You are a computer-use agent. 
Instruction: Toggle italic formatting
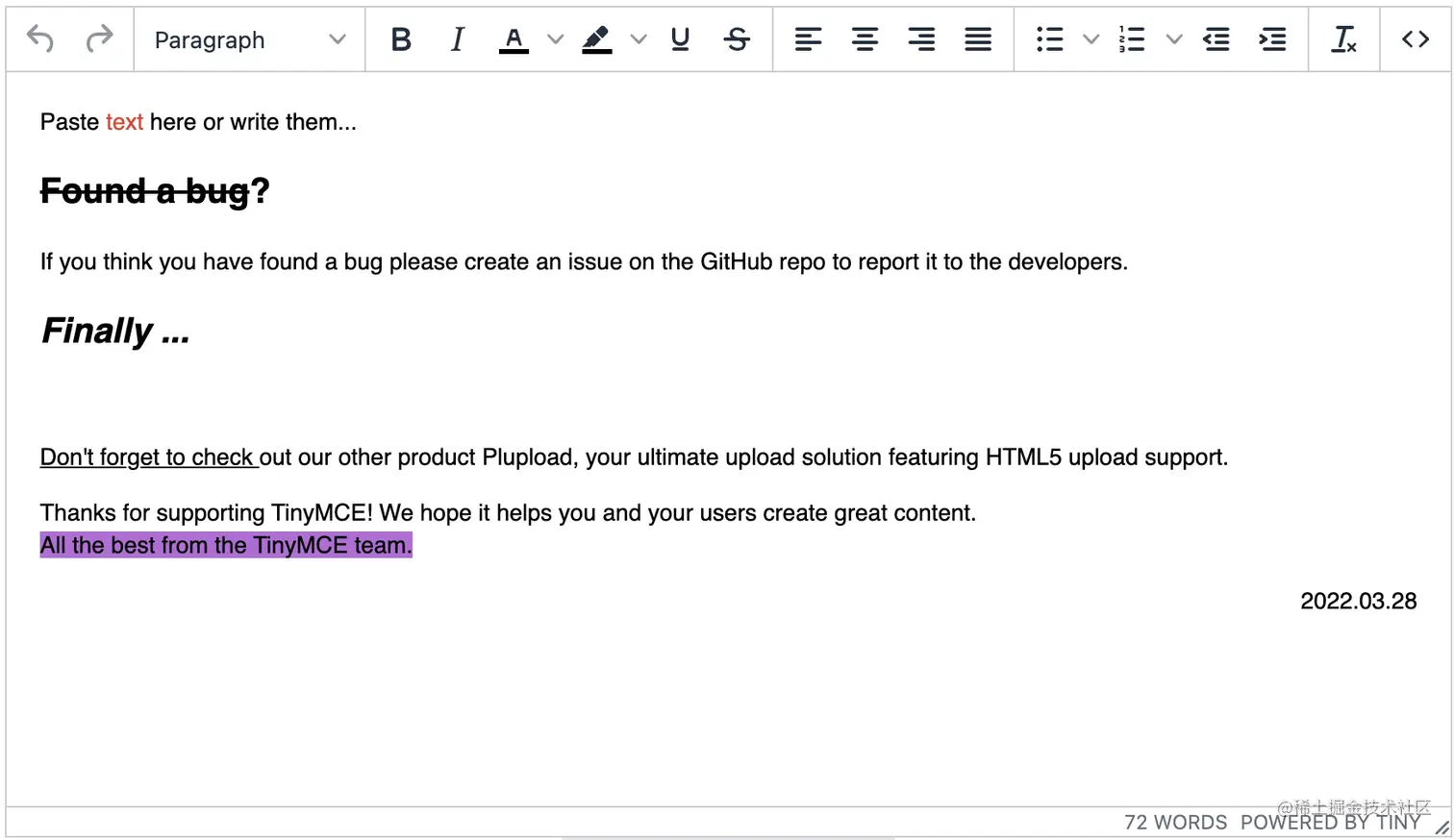point(458,39)
